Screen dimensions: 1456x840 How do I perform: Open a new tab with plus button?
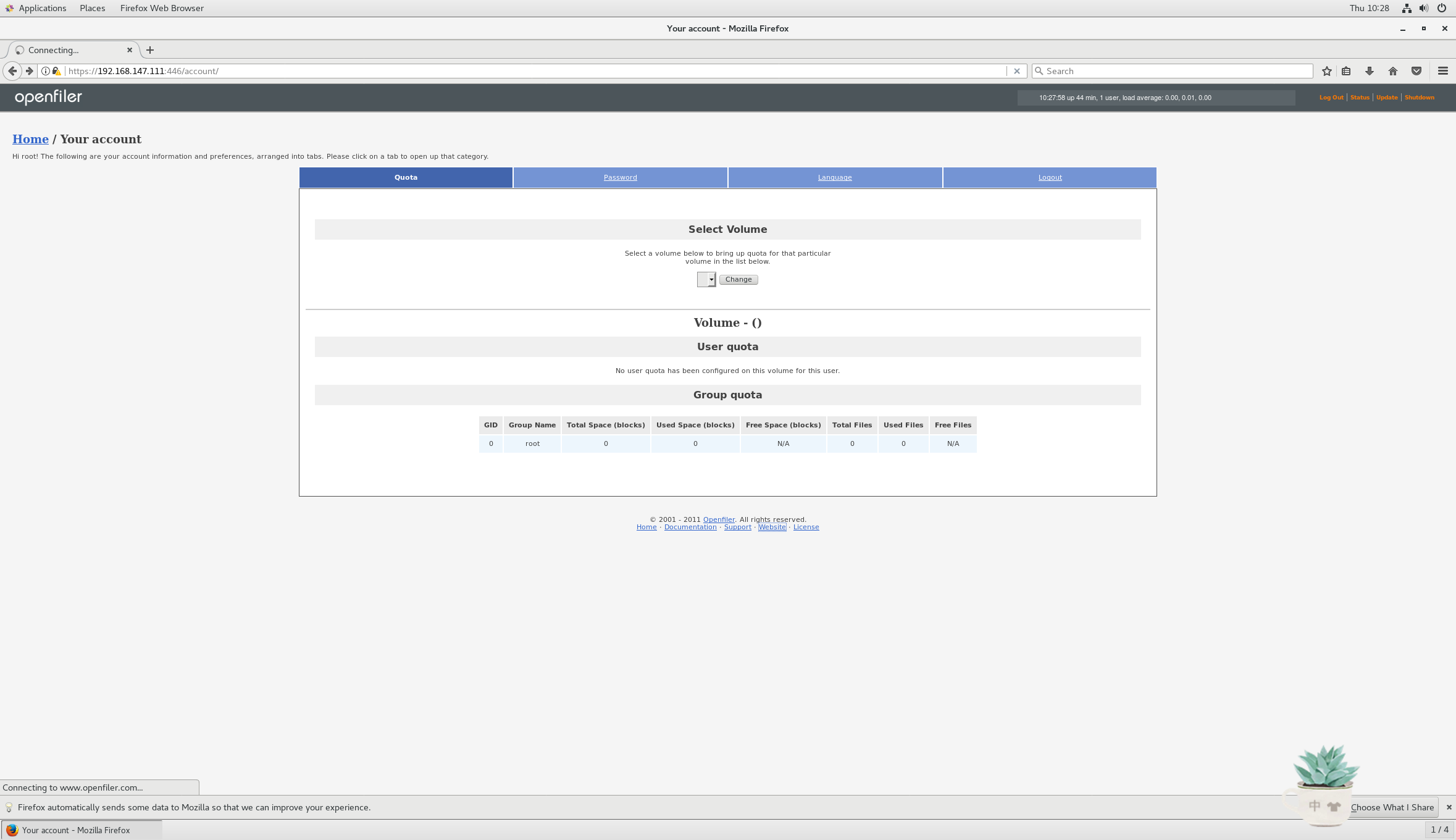tap(150, 50)
